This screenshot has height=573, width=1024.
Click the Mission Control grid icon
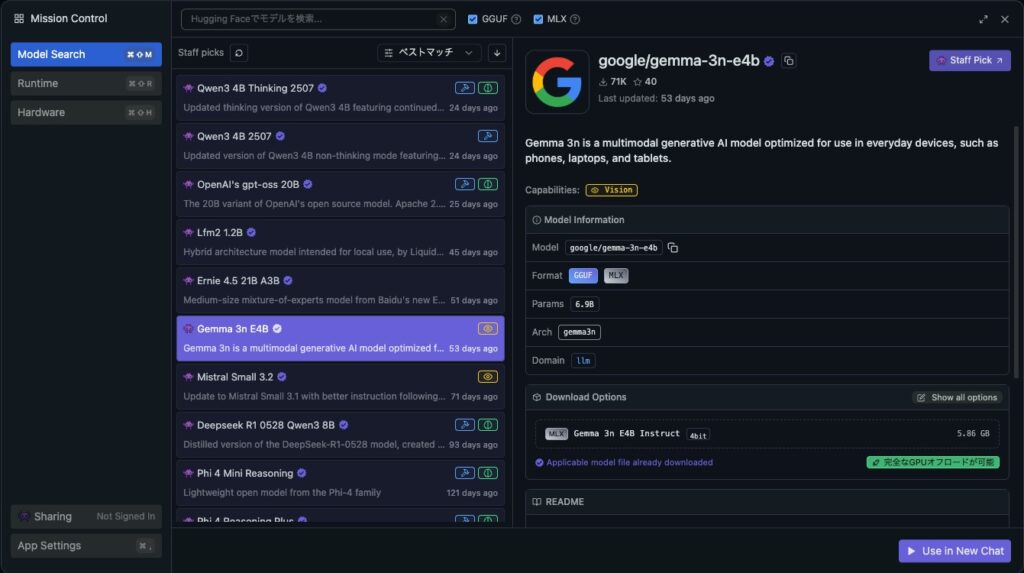point(19,19)
